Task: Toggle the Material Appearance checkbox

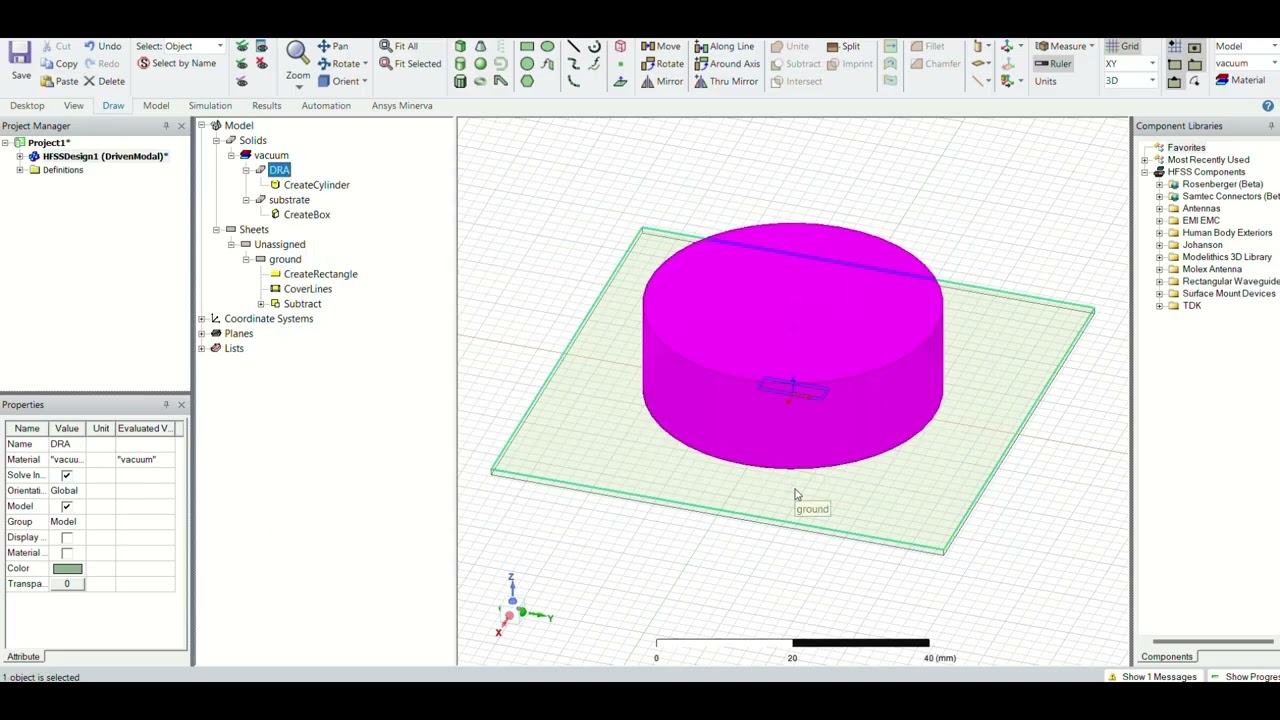Action: pyautogui.click(x=67, y=553)
